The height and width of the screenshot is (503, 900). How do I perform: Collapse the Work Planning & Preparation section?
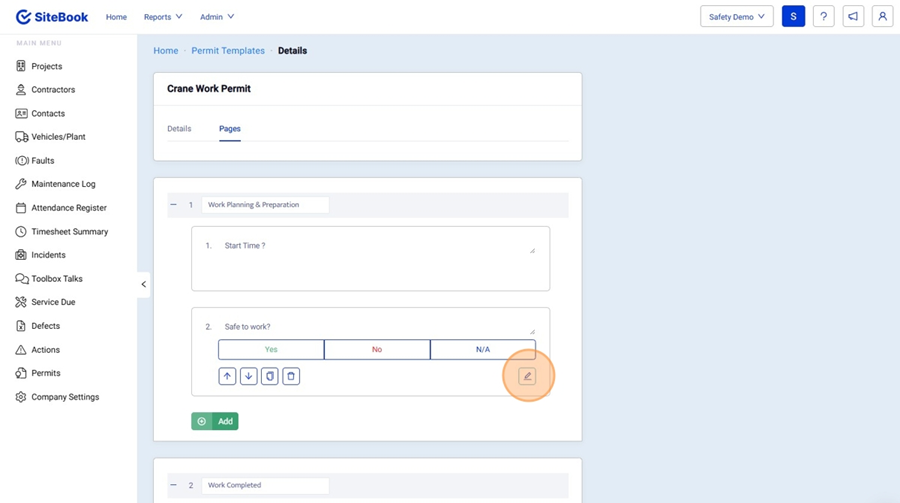pos(174,205)
